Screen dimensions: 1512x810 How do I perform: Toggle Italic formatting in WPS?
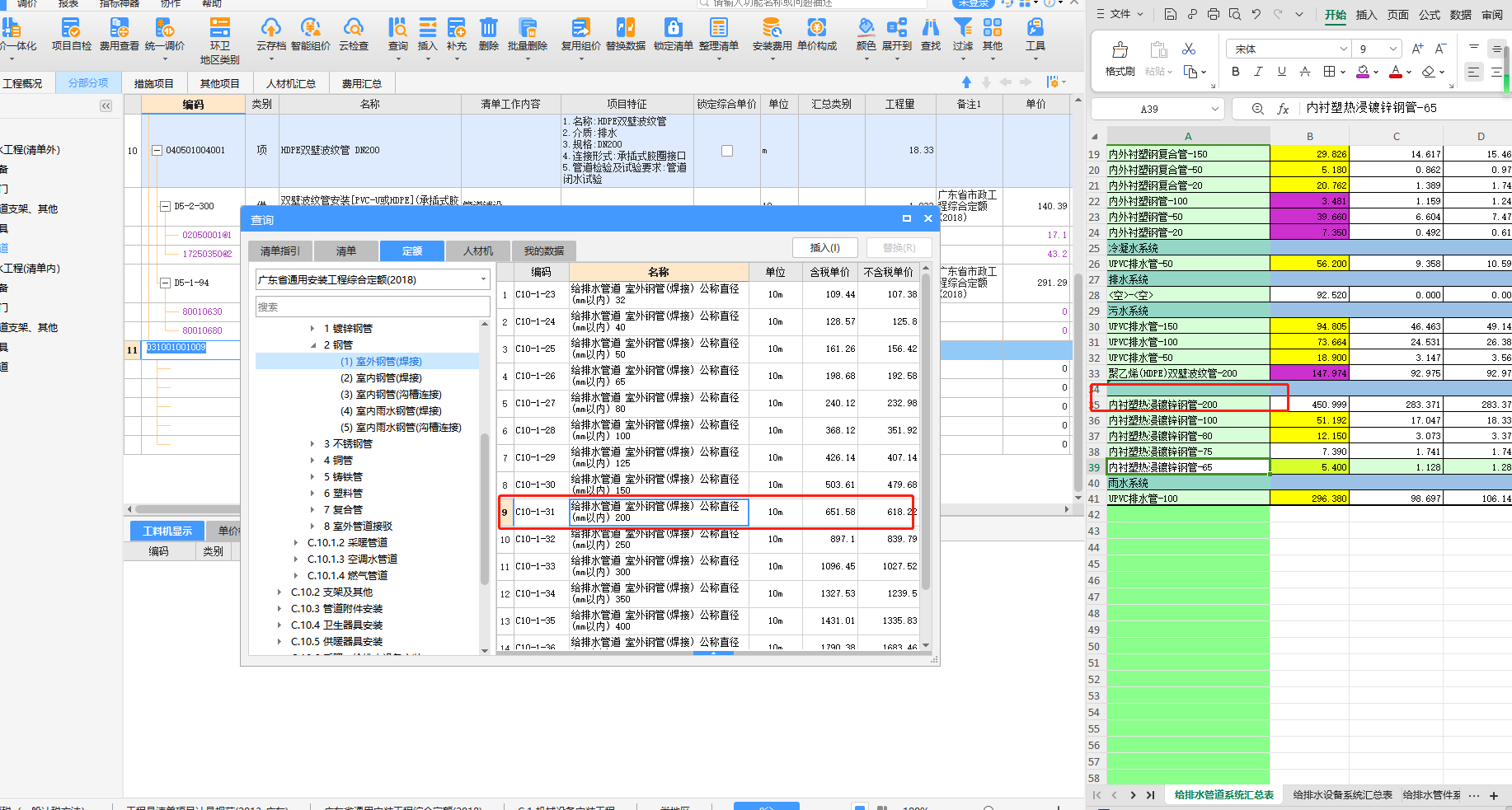point(1258,72)
